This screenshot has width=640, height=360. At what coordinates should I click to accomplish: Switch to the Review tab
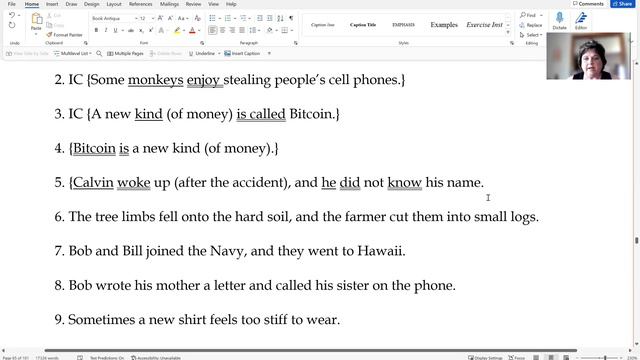pyautogui.click(x=193, y=4)
